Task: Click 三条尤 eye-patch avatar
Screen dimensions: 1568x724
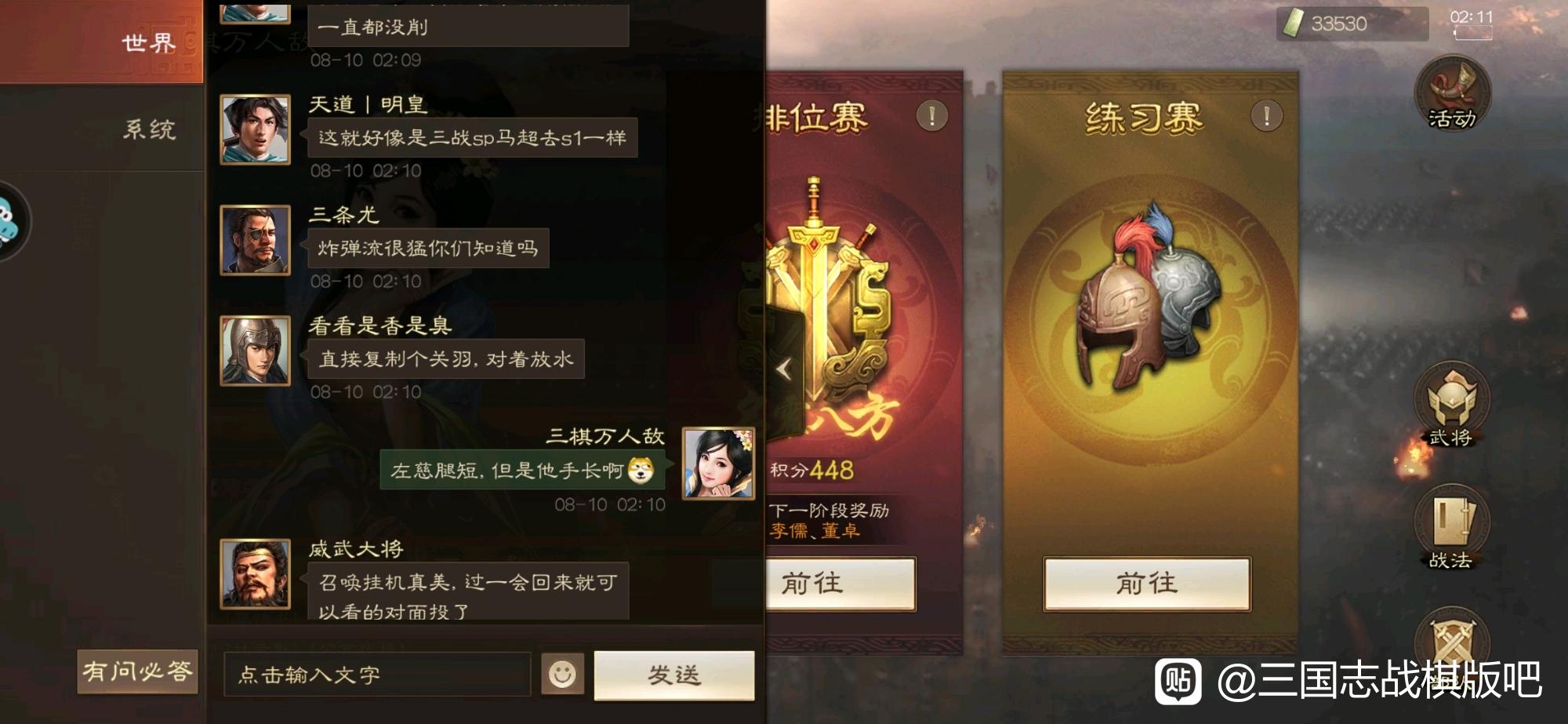Action: (255, 240)
